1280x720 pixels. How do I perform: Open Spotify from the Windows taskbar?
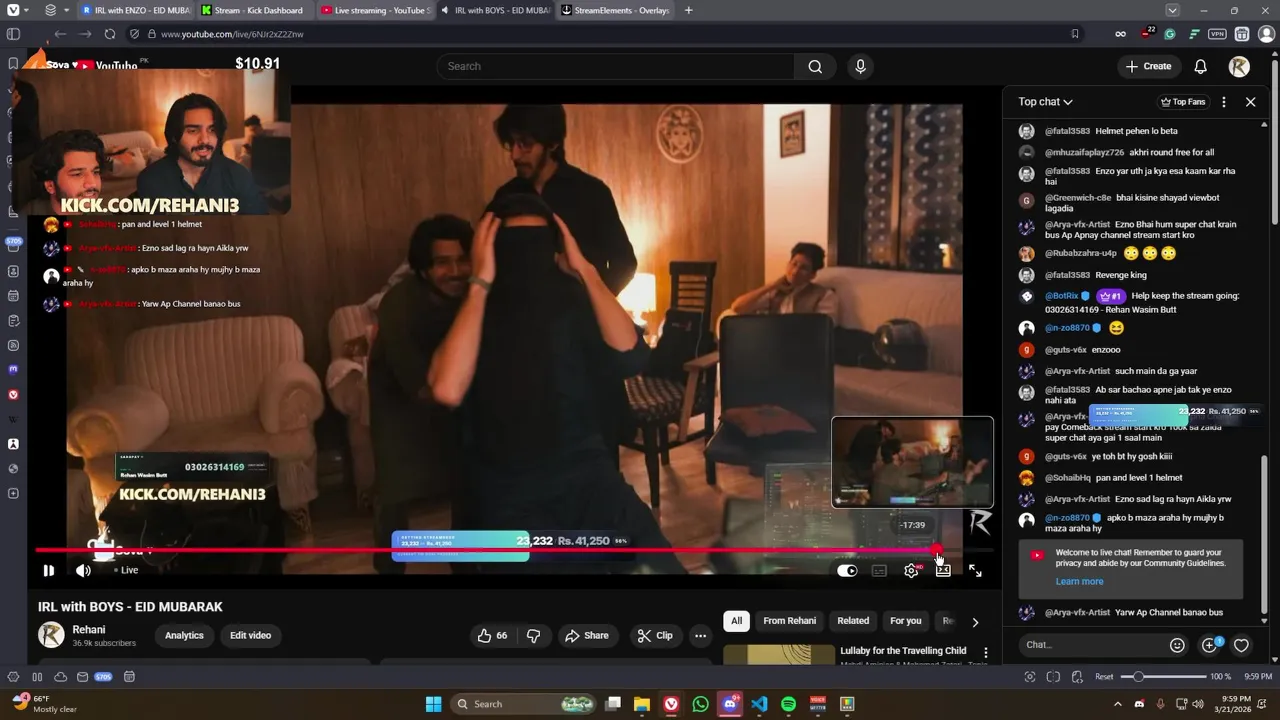[788, 704]
